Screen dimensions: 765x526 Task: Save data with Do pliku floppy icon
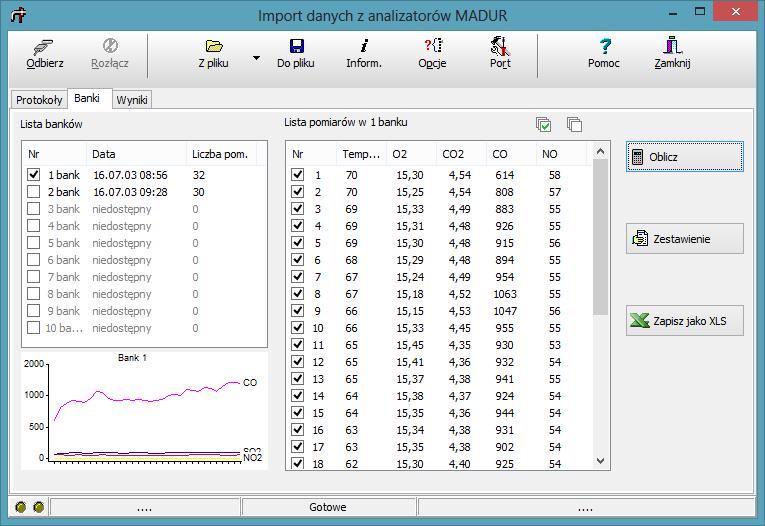(296, 46)
